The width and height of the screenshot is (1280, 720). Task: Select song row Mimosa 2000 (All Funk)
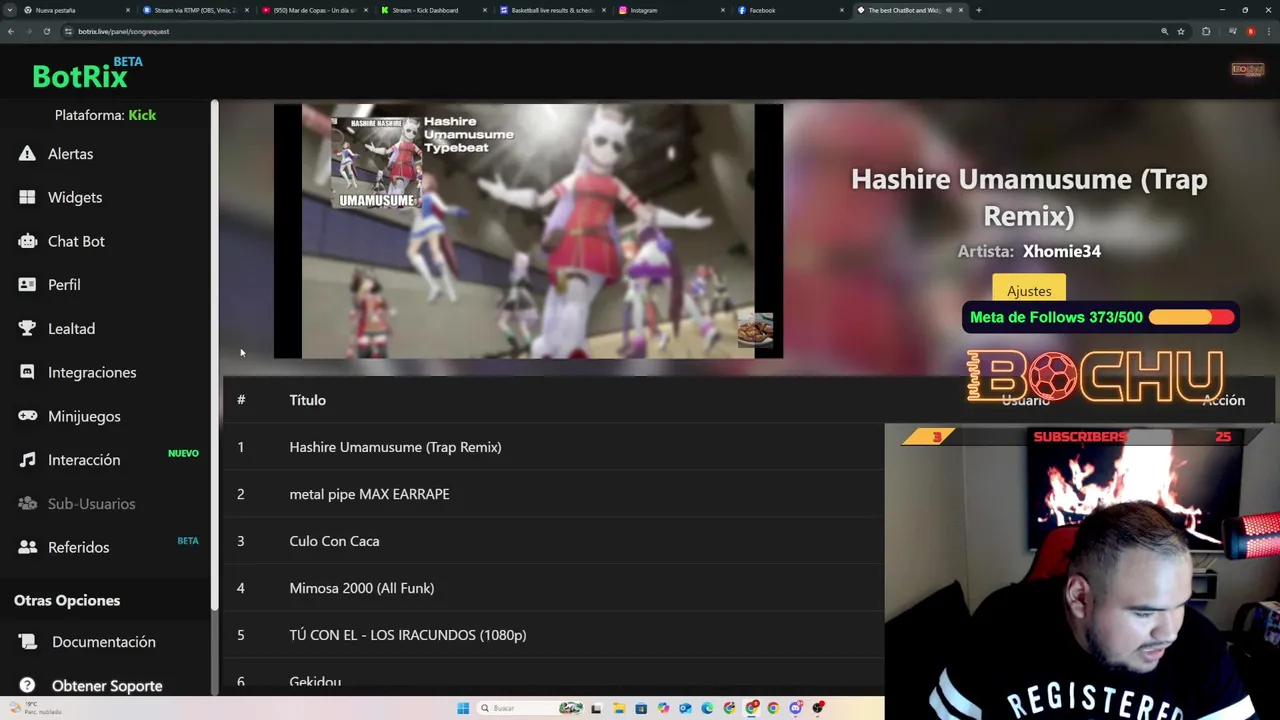click(x=553, y=588)
